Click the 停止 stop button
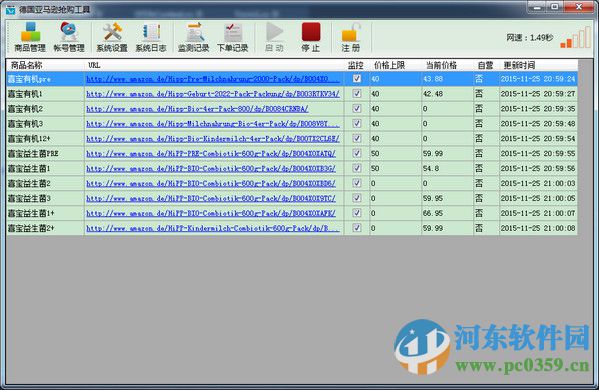Viewport: 599px width, 390px height. 311,37
